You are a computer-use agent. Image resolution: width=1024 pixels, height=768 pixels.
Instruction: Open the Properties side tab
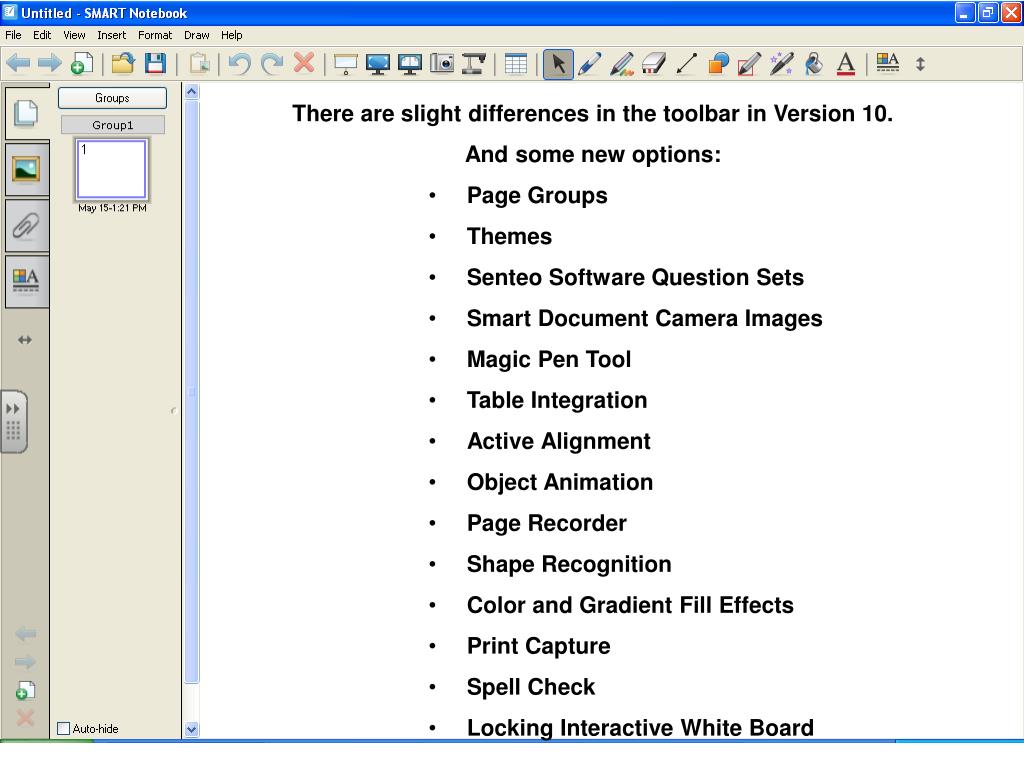click(x=26, y=281)
